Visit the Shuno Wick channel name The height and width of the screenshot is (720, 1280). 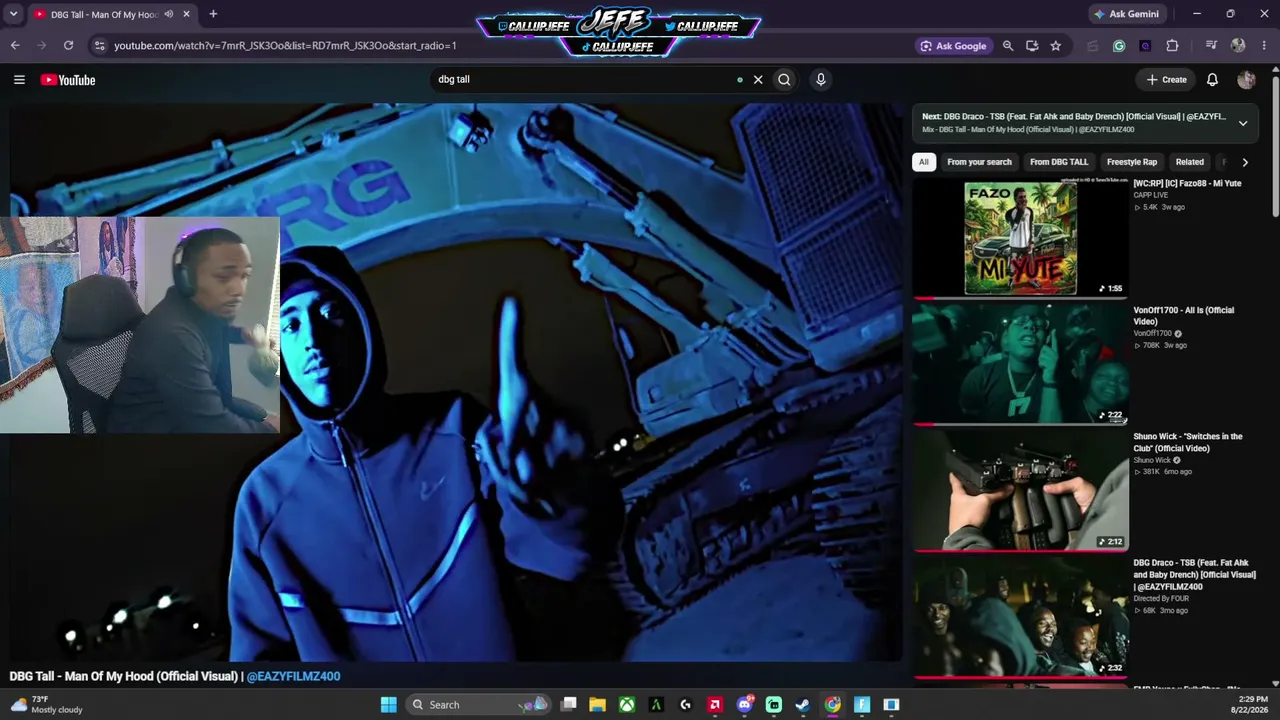point(1151,460)
